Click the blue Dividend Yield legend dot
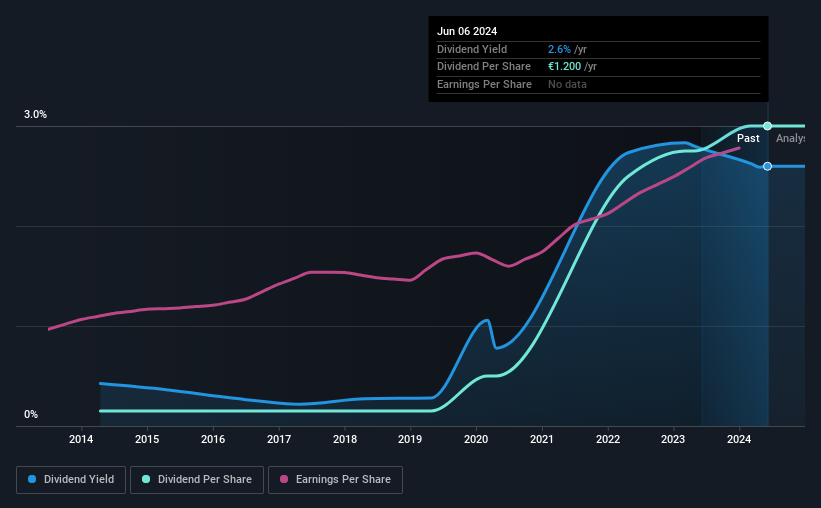Screen dimensions: 821x508 click(x=32, y=479)
